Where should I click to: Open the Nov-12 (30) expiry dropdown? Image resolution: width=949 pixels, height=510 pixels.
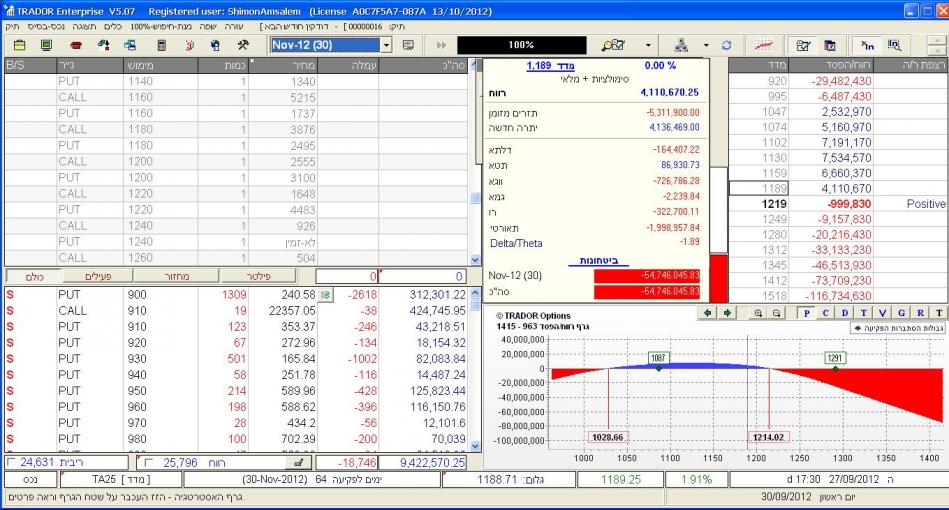click(387, 46)
